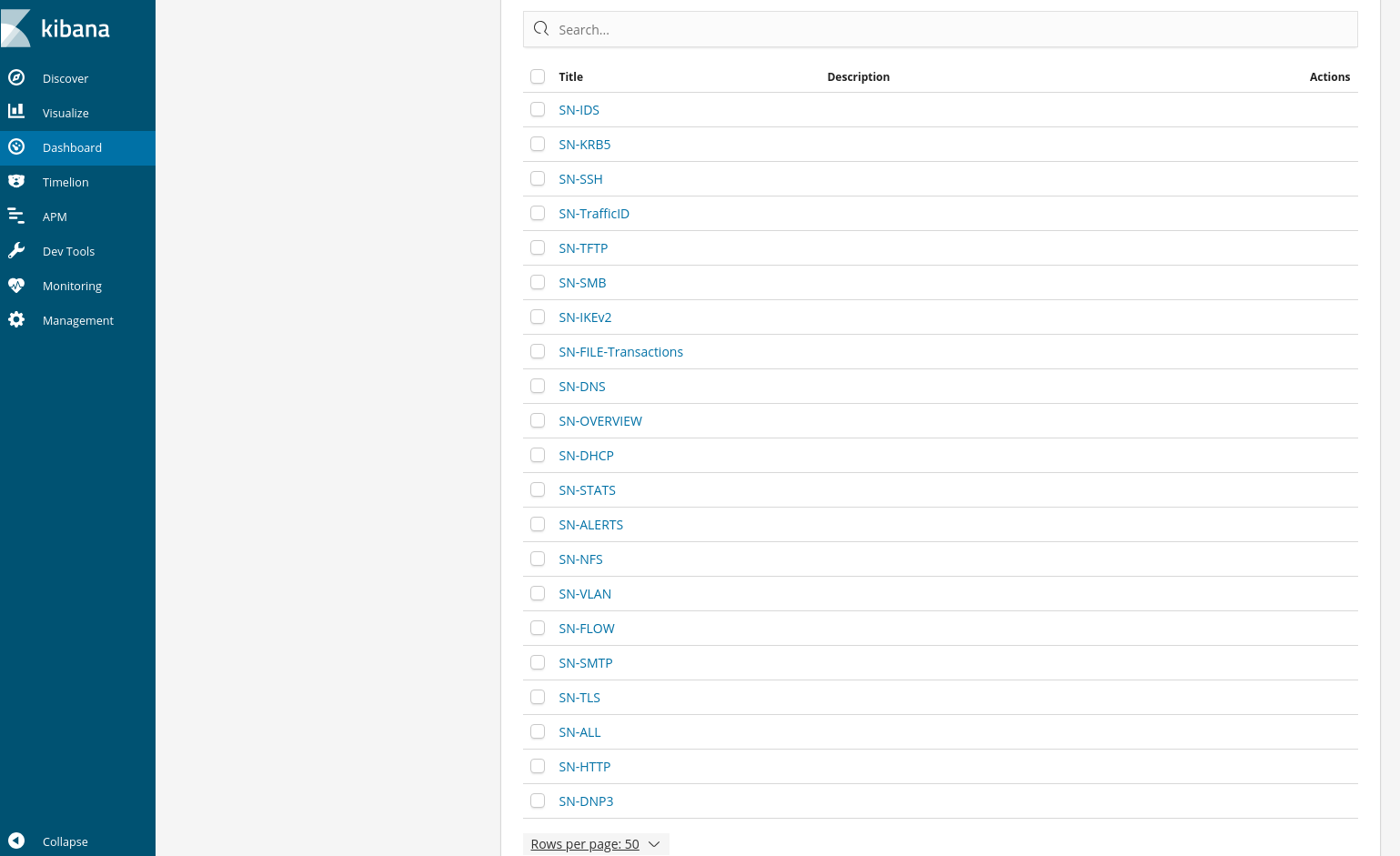Screen dimensions: 1400x856
Task: Open the SN-ALERTS dashboard
Action: pos(590,525)
